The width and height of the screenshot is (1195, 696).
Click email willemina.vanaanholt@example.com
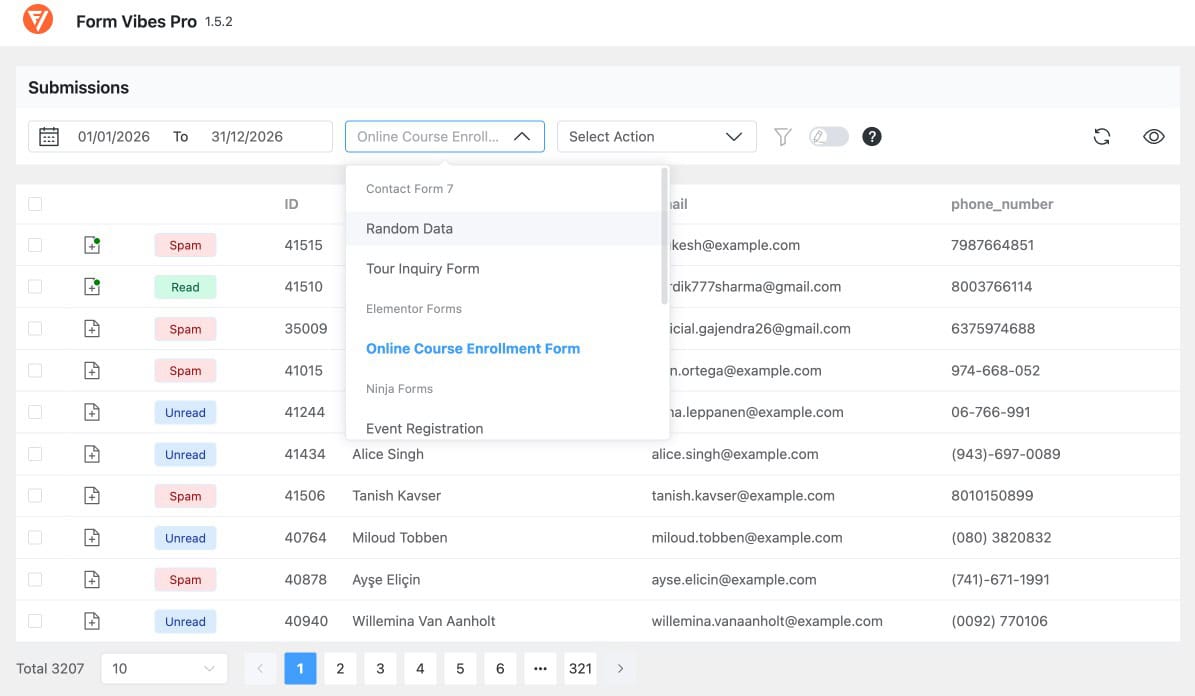click(x=767, y=621)
